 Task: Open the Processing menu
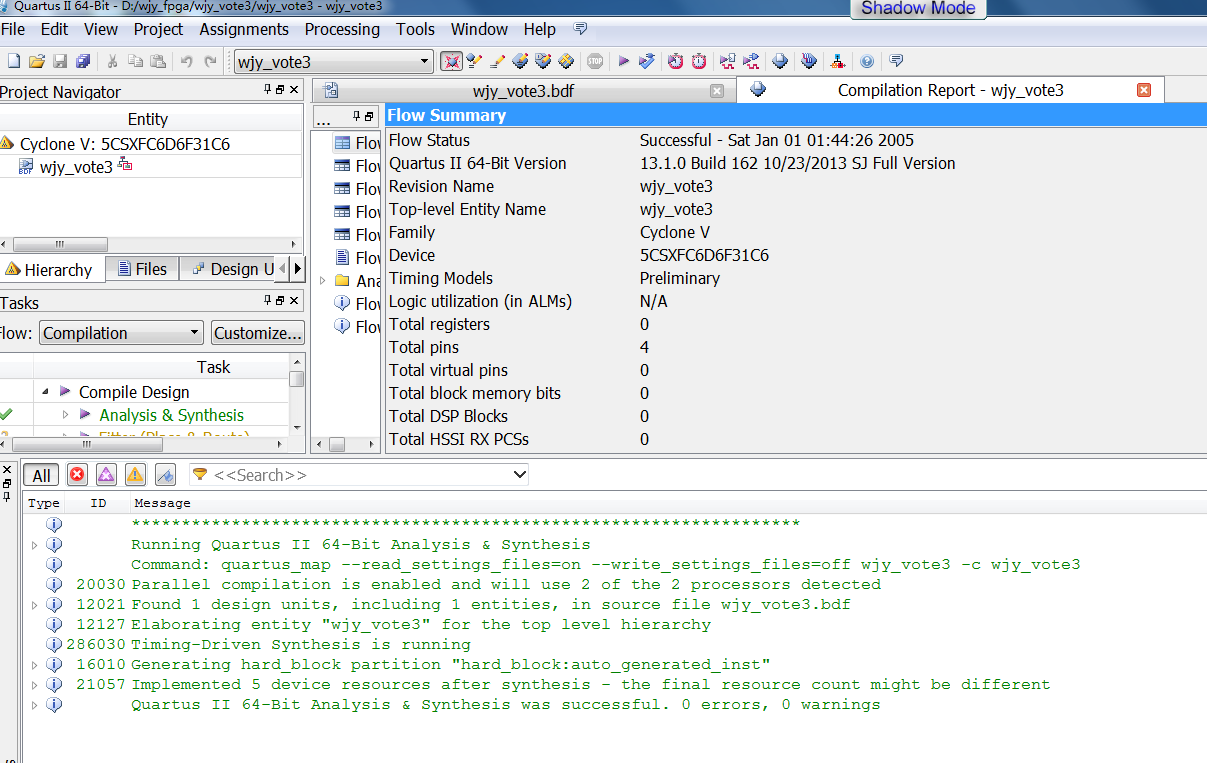coord(342,29)
